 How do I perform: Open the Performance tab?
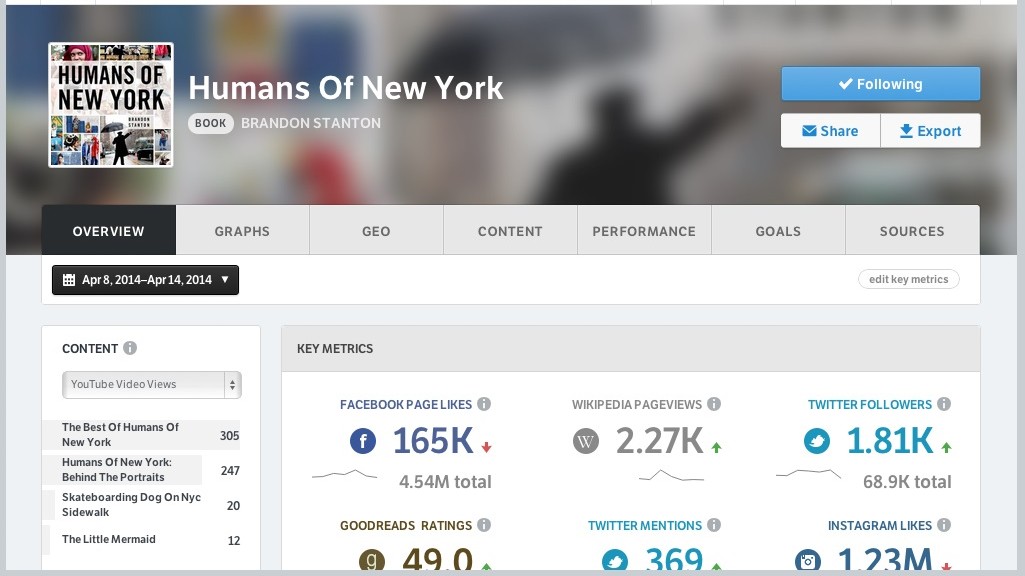[x=644, y=230]
